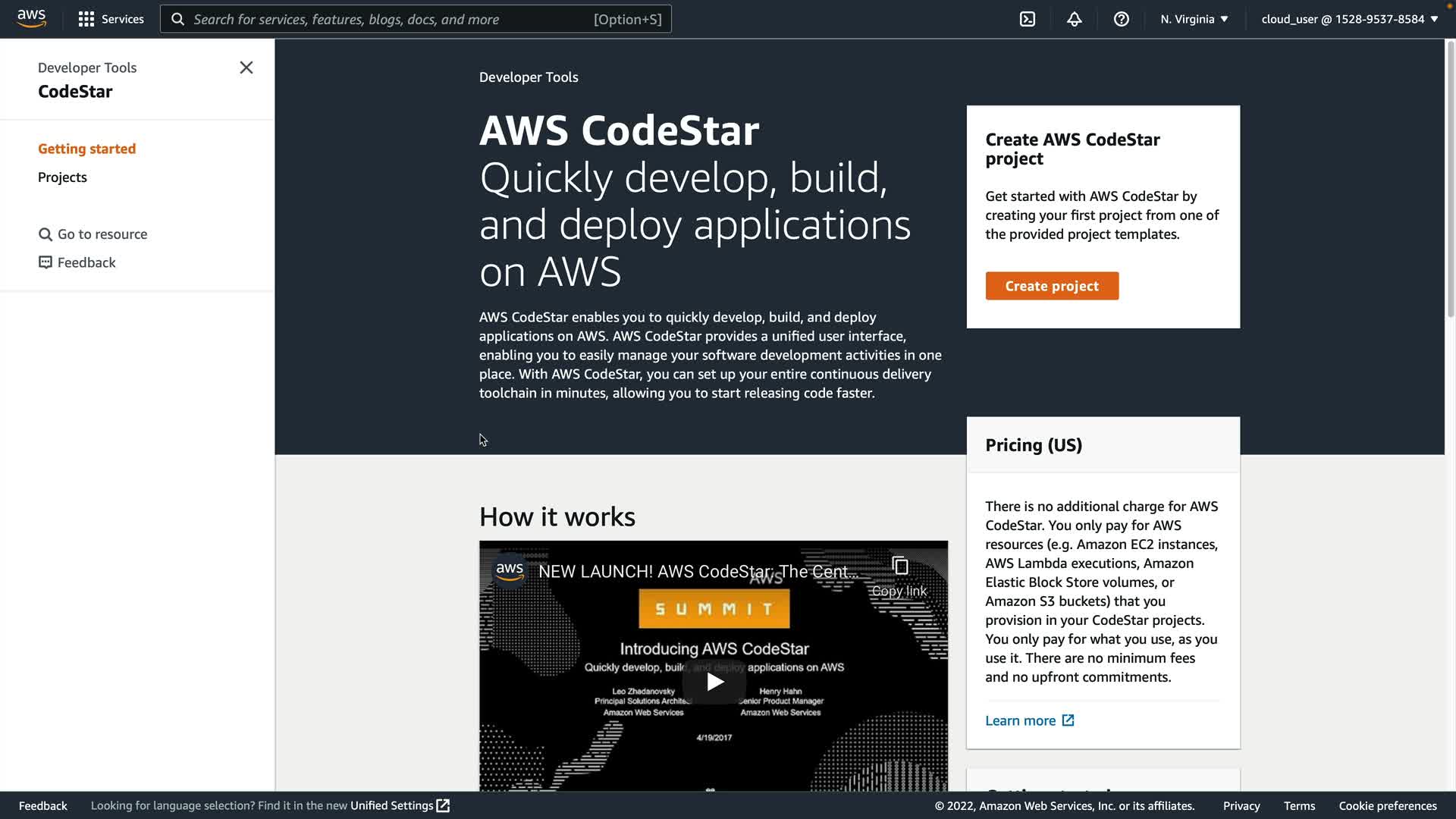
Task: Expand the N. Virginia region dropdown
Action: click(x=1194, y=19)
